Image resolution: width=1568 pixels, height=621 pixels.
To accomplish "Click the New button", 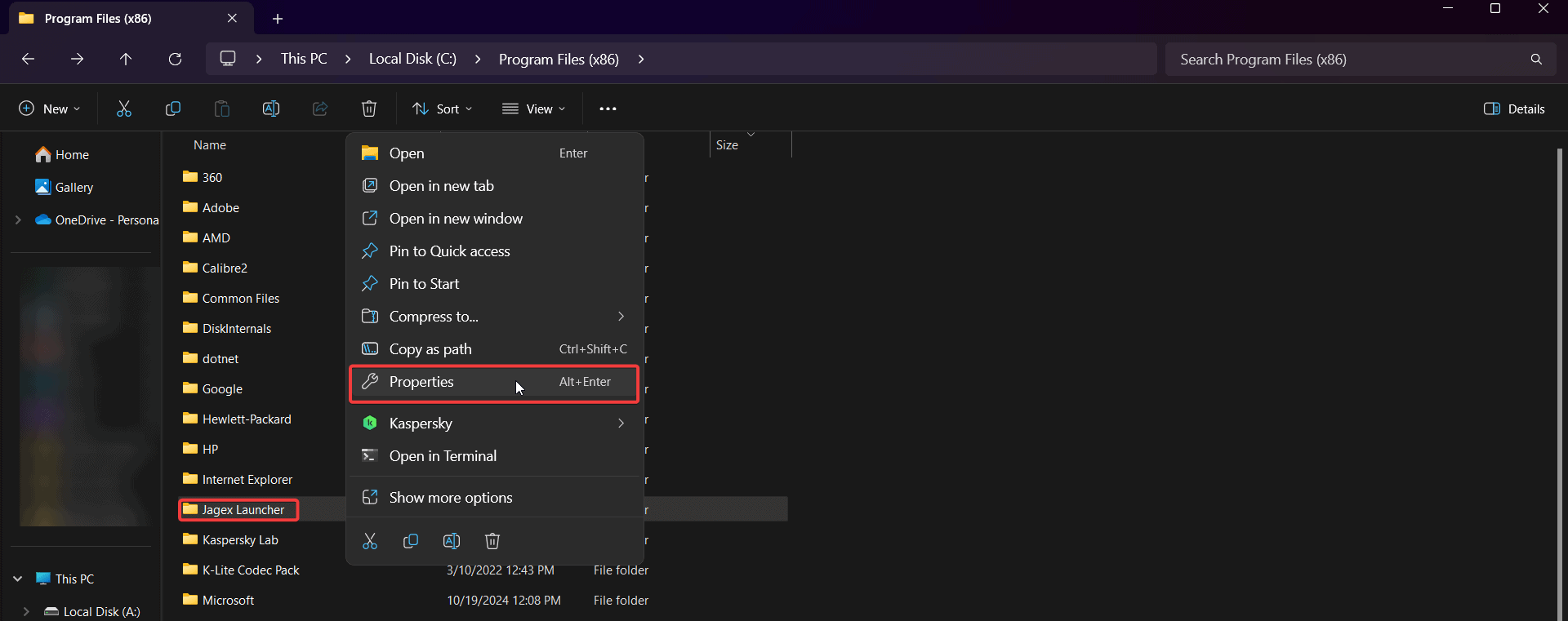I will coord(50,109).
